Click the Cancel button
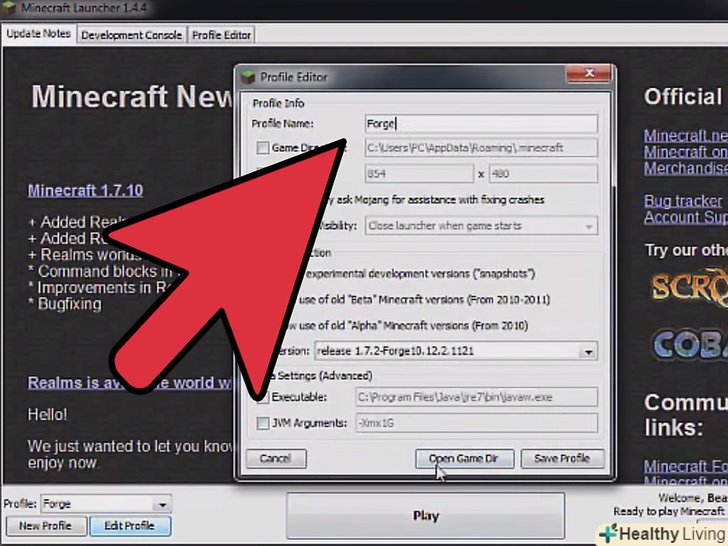728x546 pixels. coord(276,459)
